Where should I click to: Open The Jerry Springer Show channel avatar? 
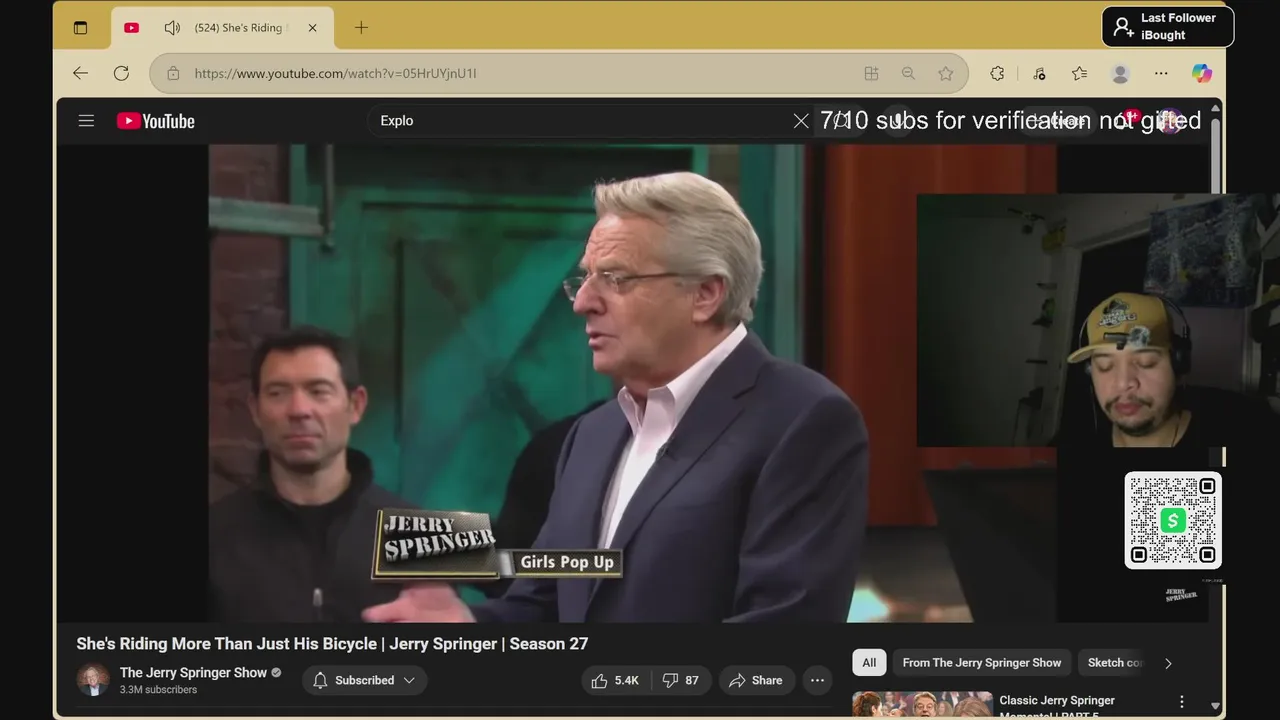pos(93,680)
